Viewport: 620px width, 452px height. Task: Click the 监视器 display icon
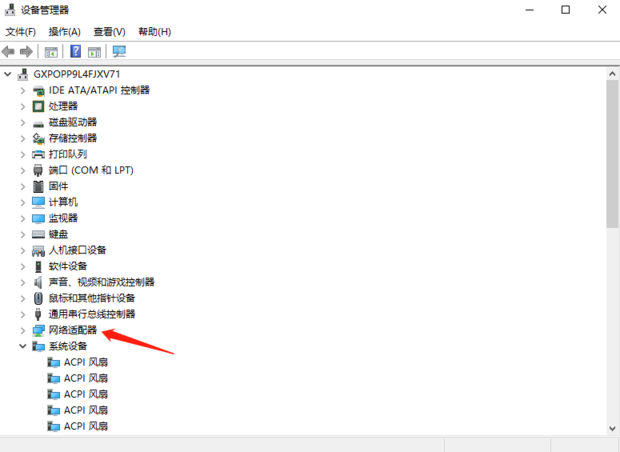click(38, 219)
